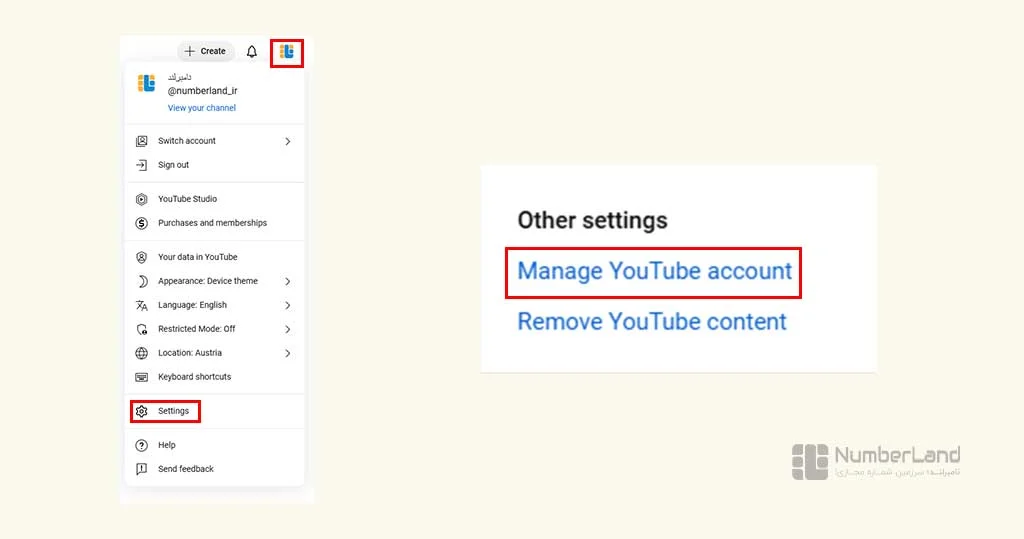Open the Settings menu entry
This screenshot has width=1024, height=539.
tap(214, 412)
